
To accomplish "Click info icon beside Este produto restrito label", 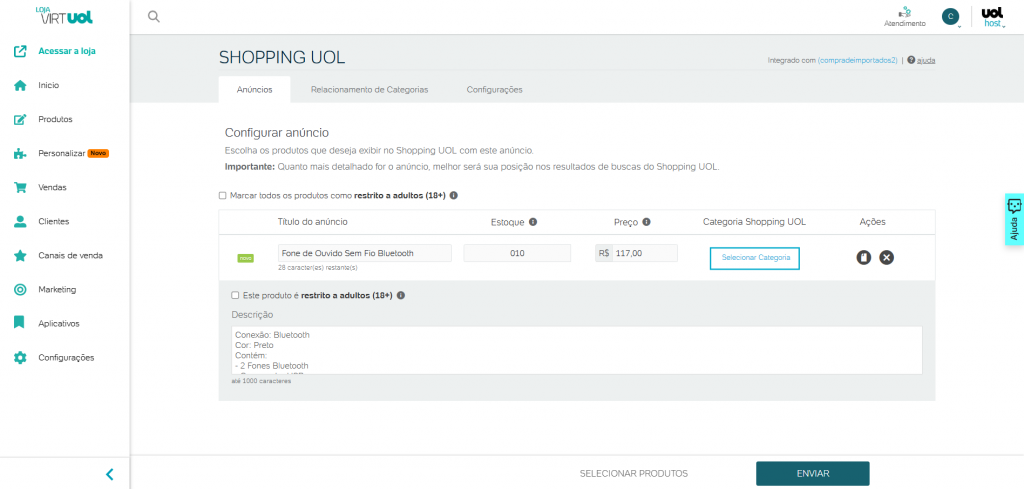I will click(401, 295).
